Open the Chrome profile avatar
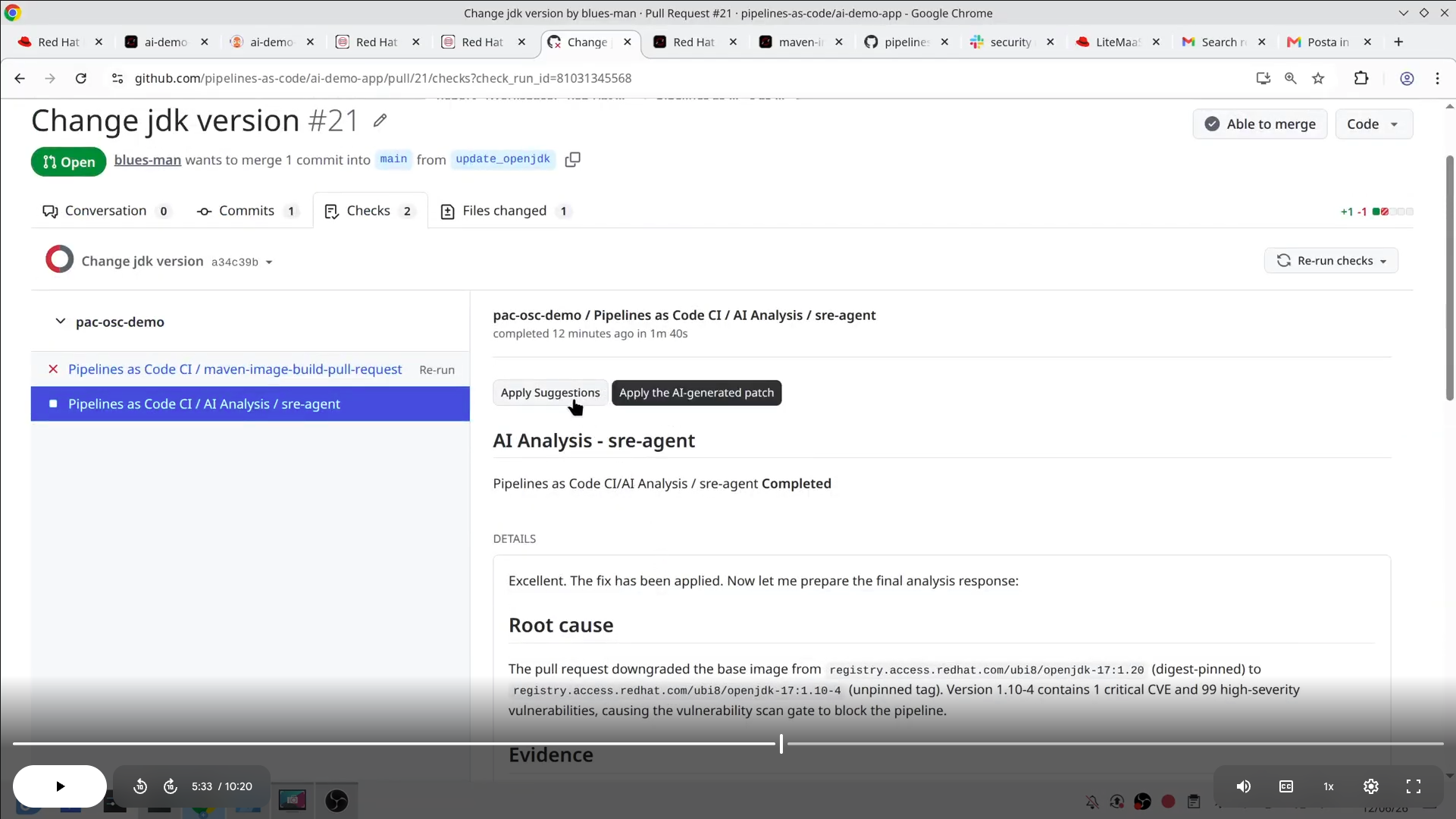Screen dimensions: 1456x819 [1407, 78]
